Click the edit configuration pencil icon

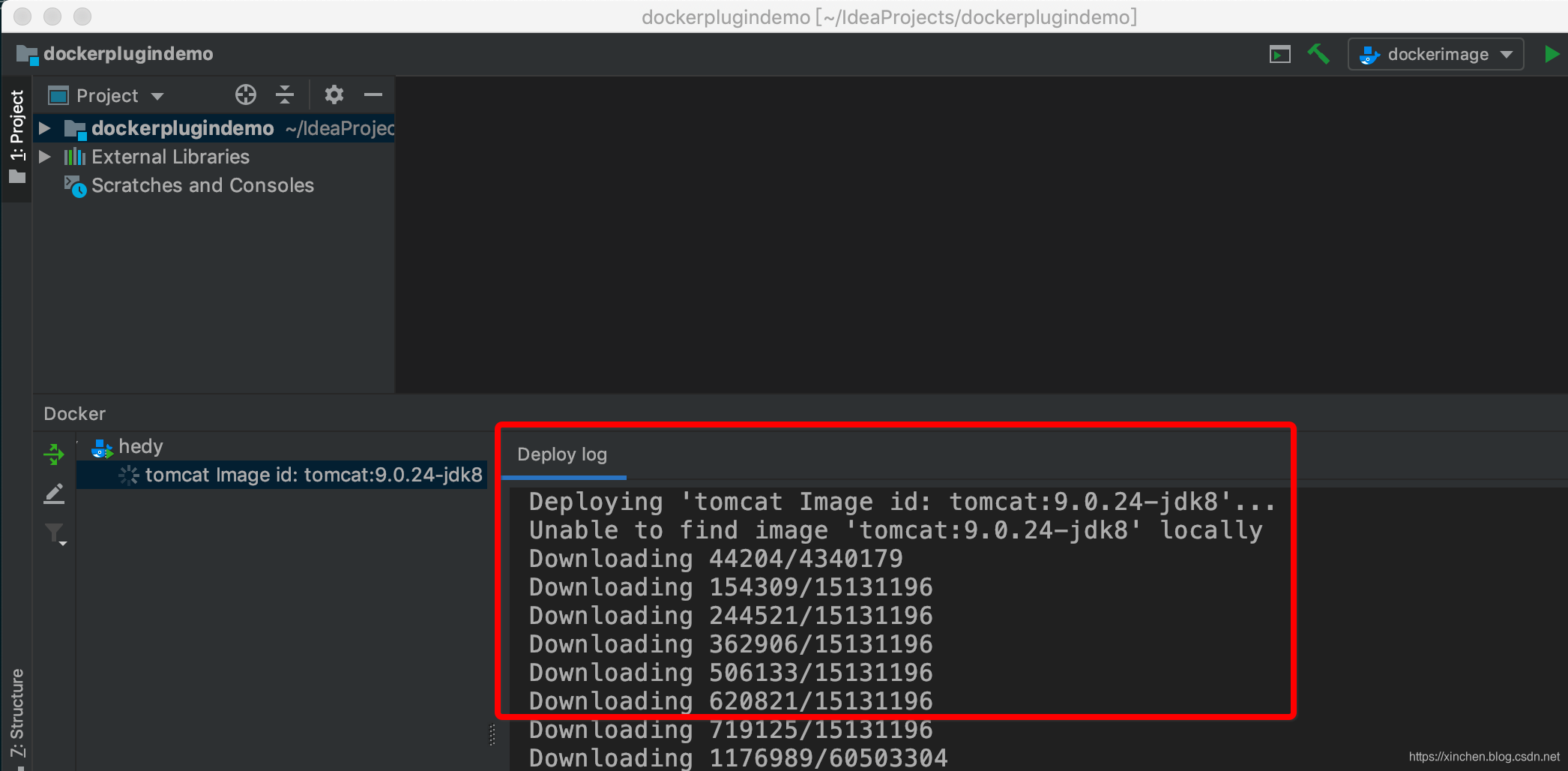tap(54, 493)
